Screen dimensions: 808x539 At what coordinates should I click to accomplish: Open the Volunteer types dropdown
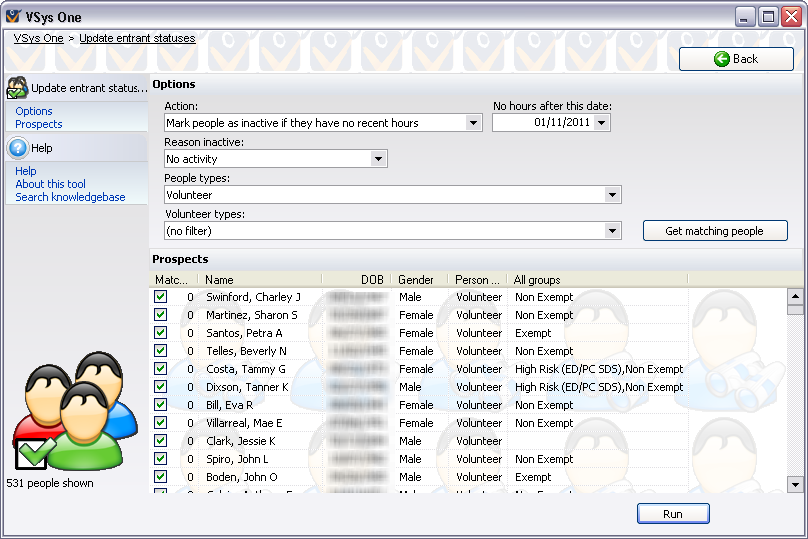612,231
